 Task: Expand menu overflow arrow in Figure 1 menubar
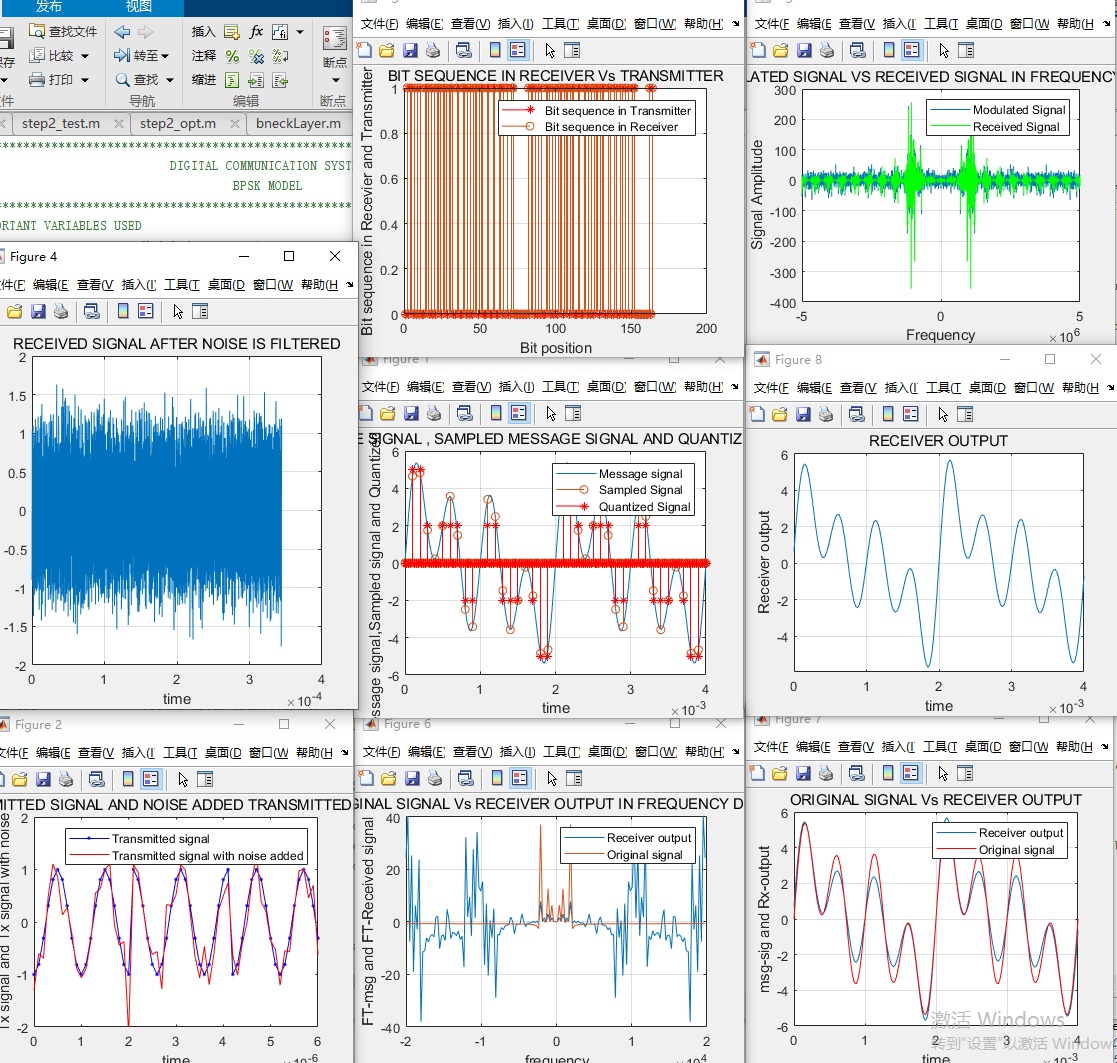coord(735,387)
